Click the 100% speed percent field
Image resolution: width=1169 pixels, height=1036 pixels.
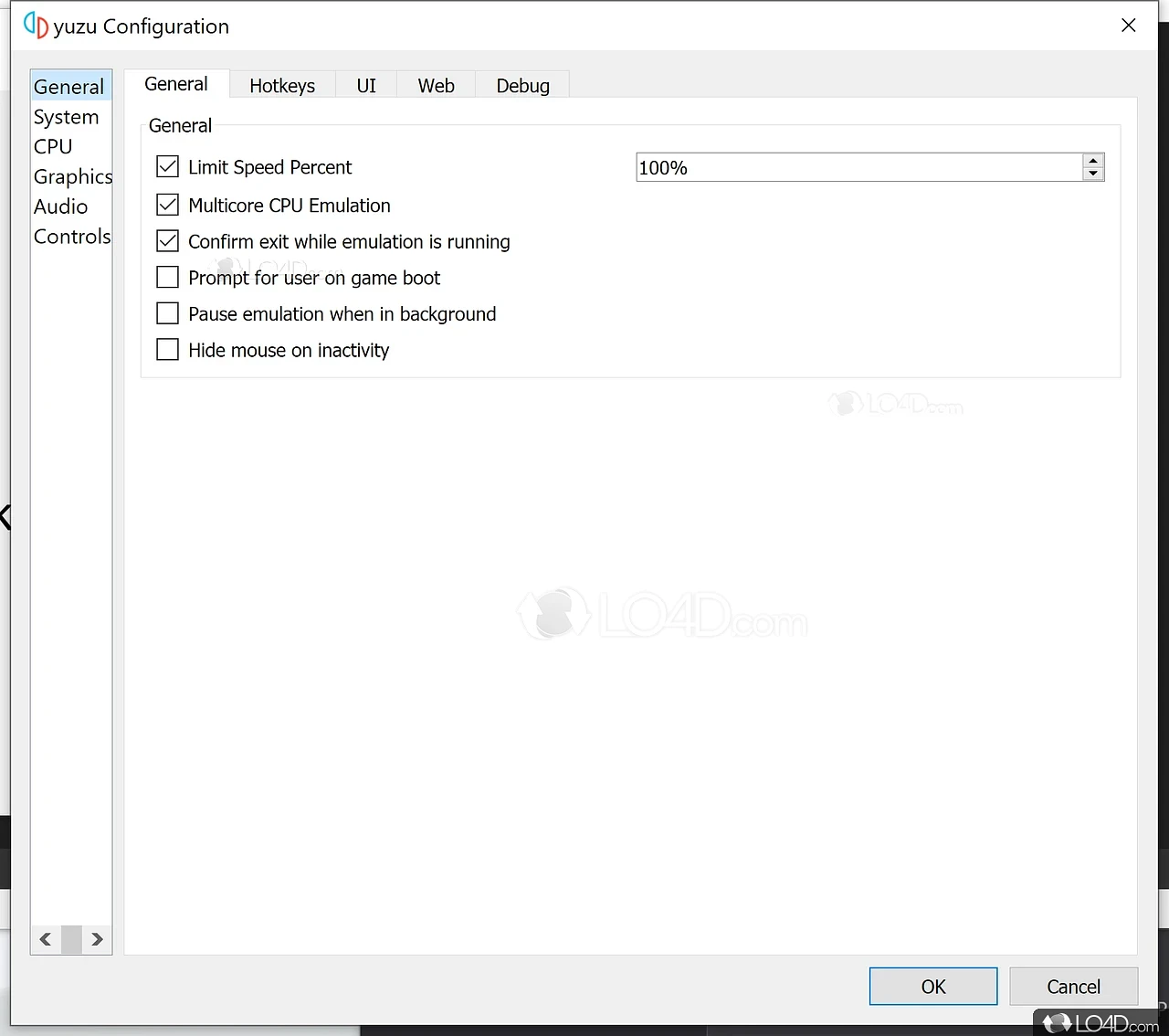point(858,167)
